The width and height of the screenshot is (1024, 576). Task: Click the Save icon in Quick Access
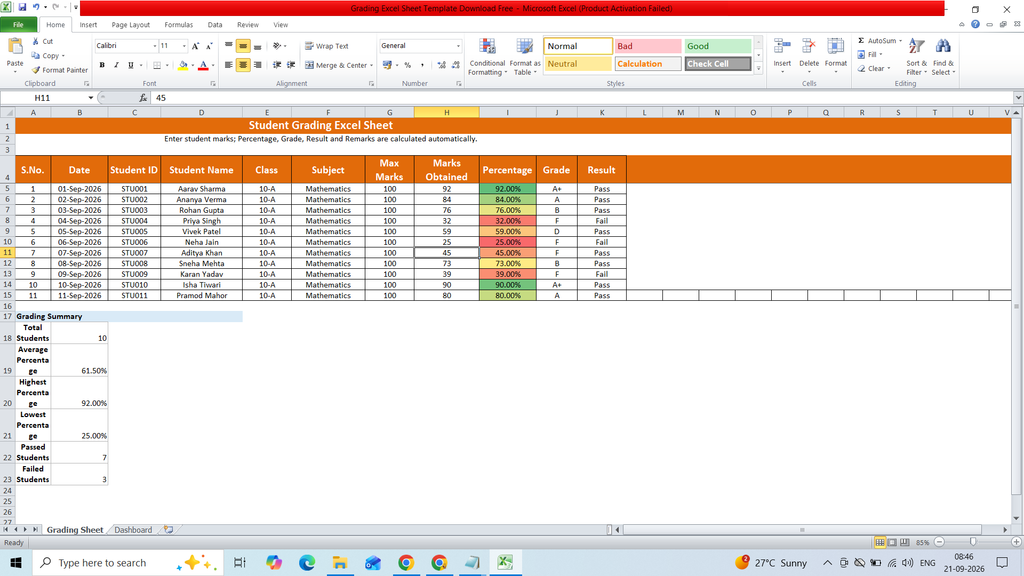point(22,7)
